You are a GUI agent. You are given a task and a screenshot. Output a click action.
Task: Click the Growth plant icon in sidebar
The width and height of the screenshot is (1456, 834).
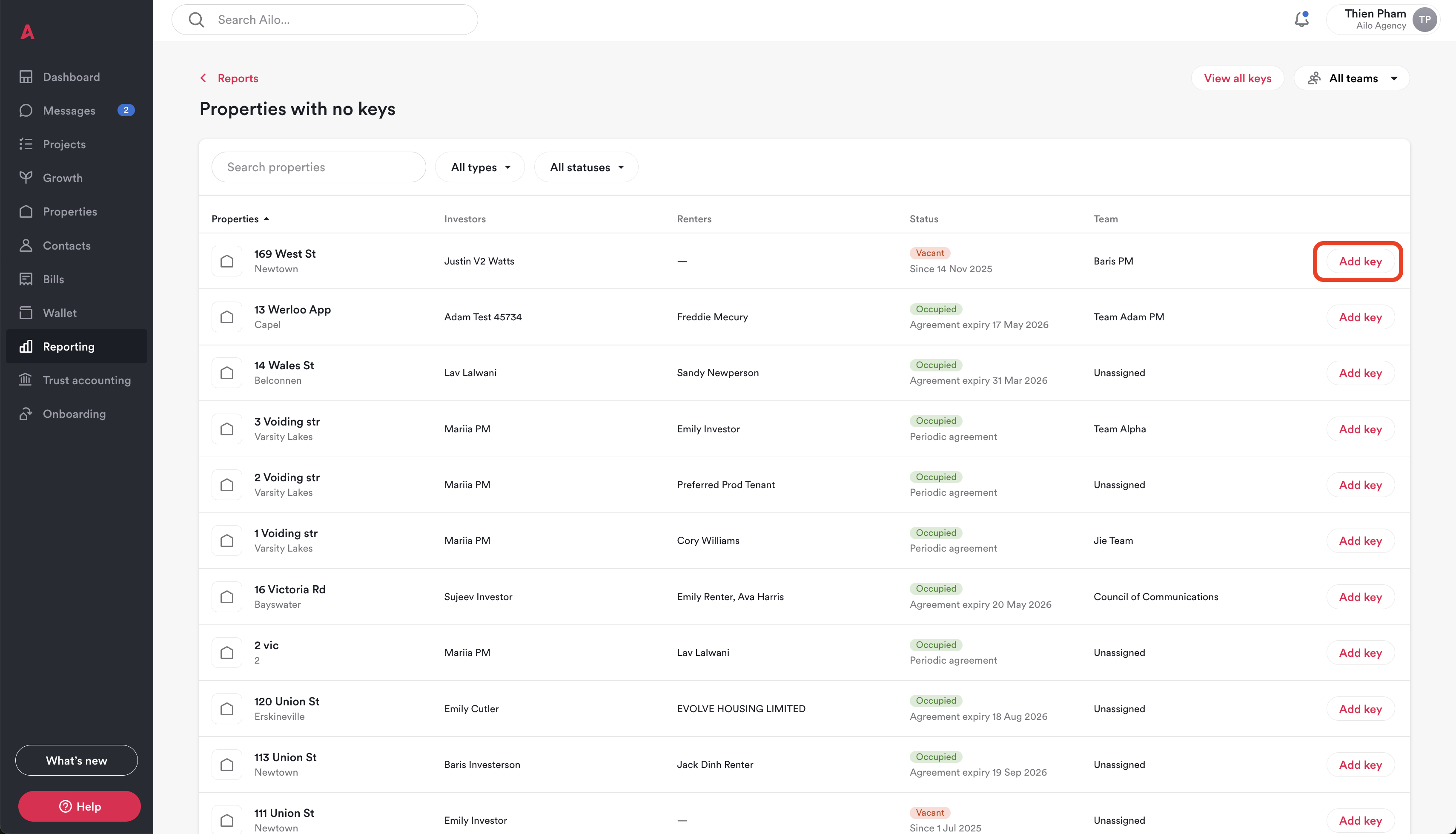pyautogui.click(x=26, y=178)
